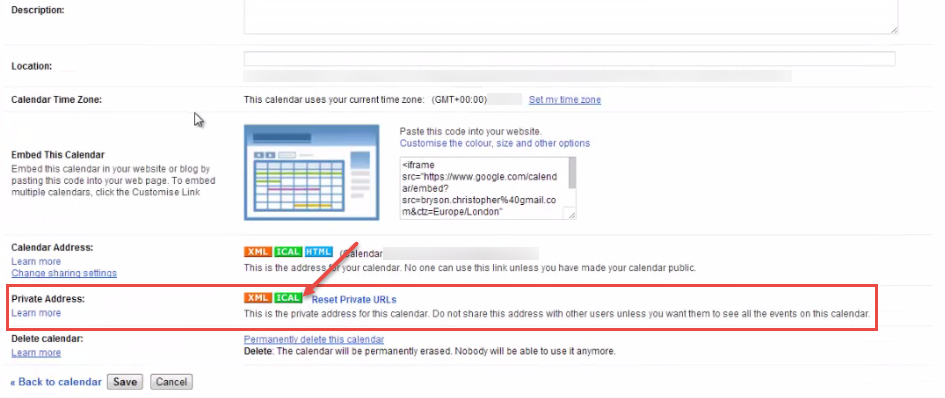Click the orange XML badge in Private Address
The height and width of the screenshot is (398, 945).
click(x=257, y=298)
